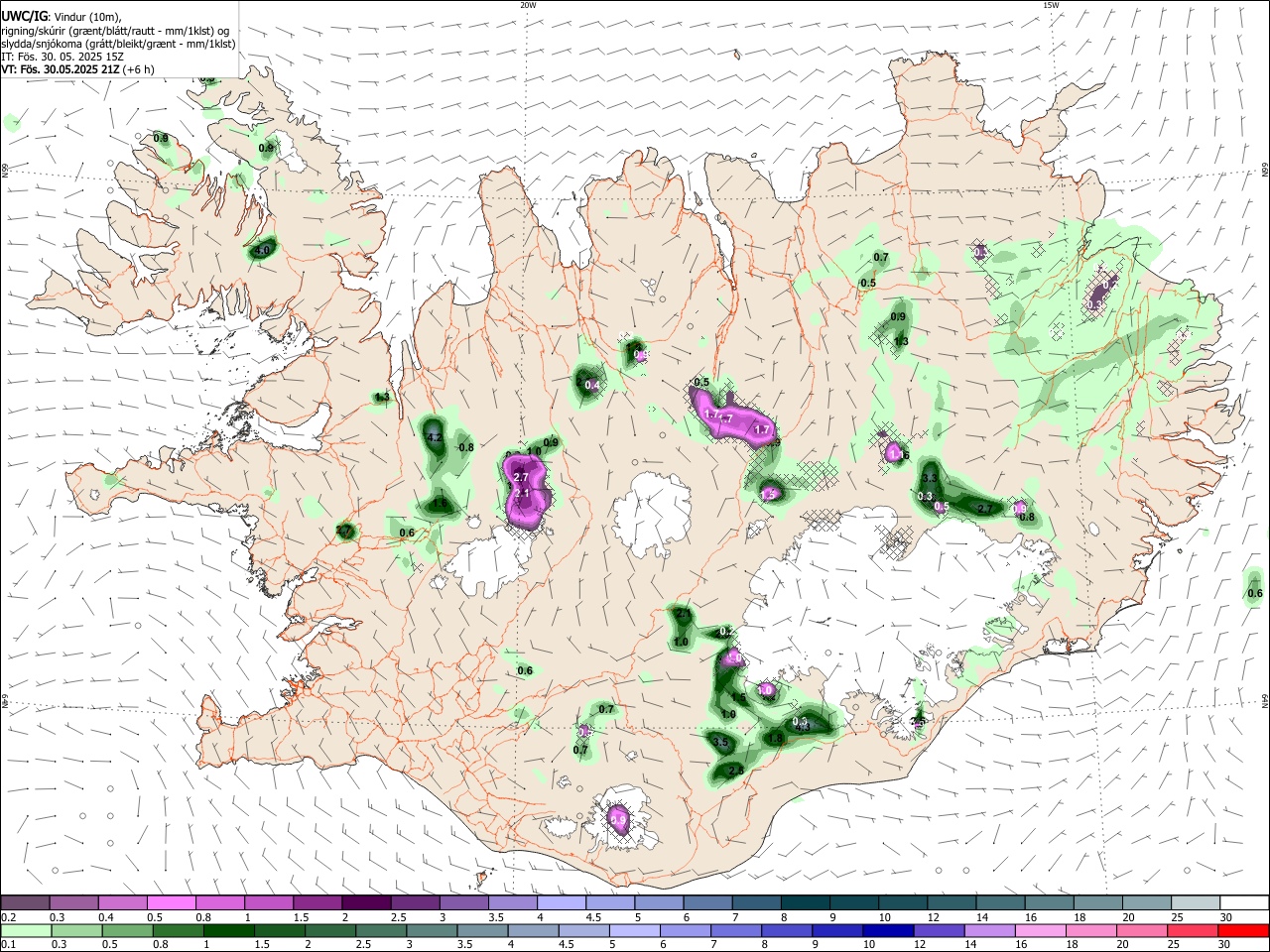Screen dimensions: 1270x952
Task: Select the navy blue swatch labeled 10, lower scale
Action: pyautogui.click(x=889, y=930)
